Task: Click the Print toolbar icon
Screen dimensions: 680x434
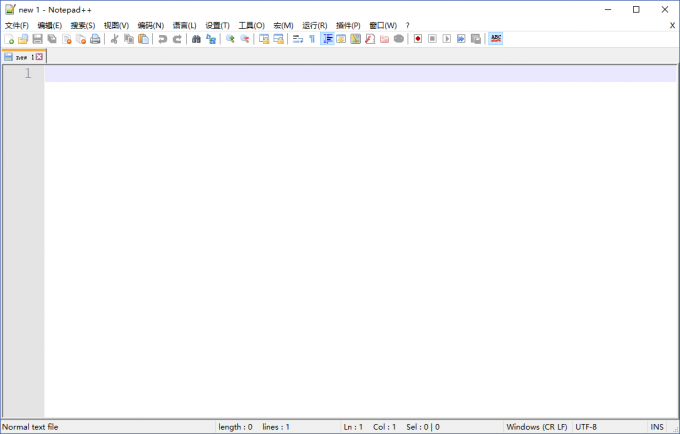Action: [95, 39]
